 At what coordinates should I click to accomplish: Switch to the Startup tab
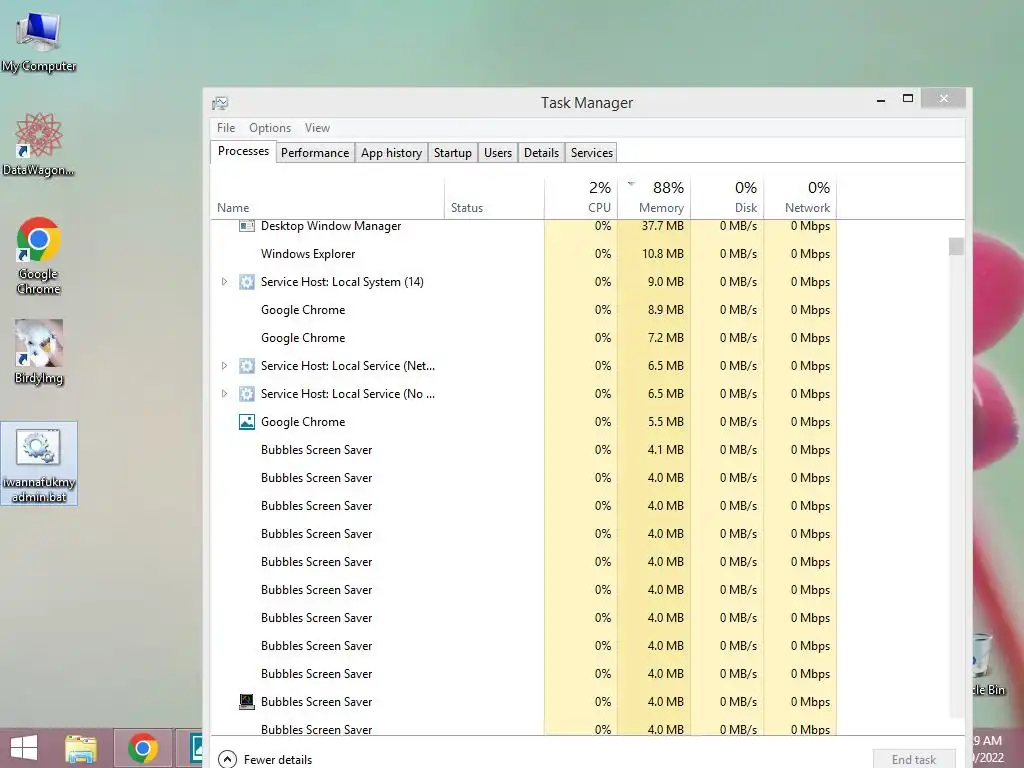pos(453,153)
